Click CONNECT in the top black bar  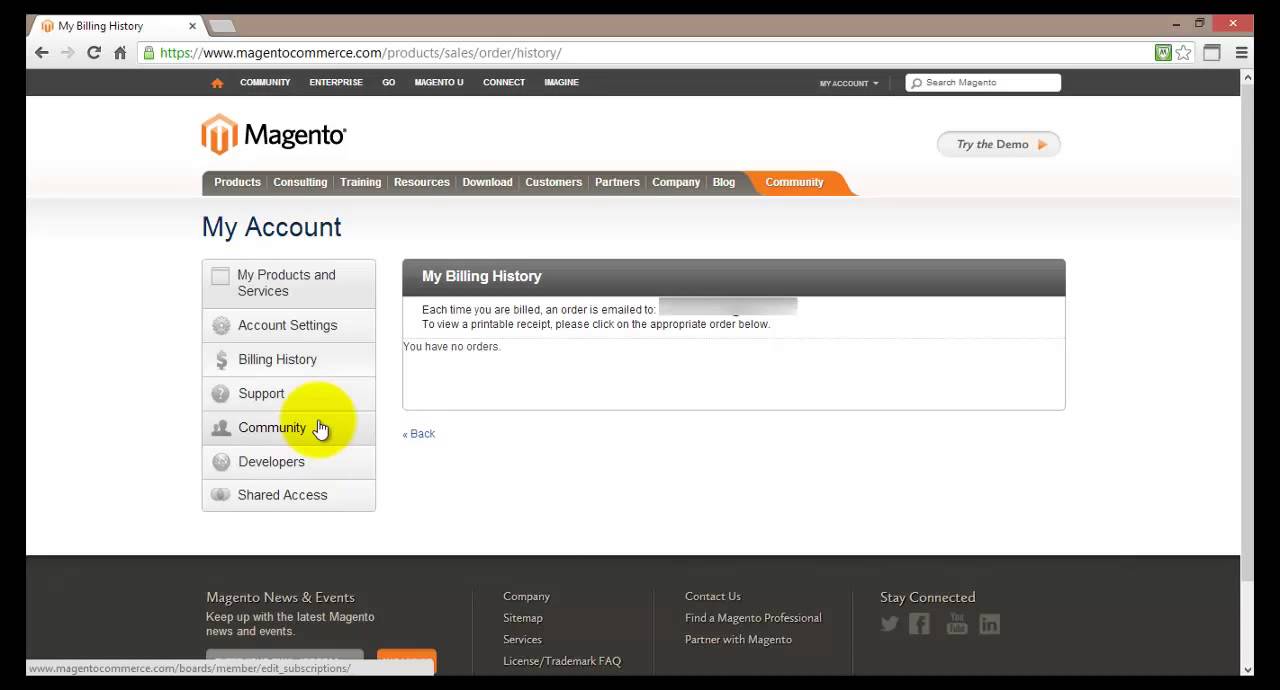504,82
